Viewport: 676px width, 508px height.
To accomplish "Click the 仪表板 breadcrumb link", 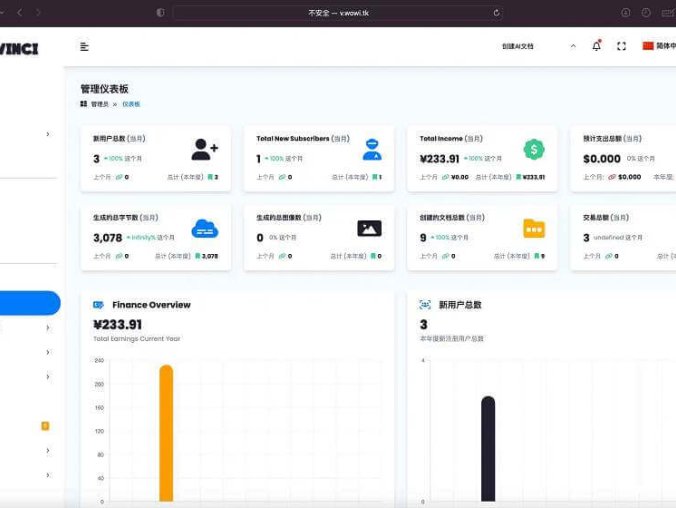I will [x=131, y=104].
